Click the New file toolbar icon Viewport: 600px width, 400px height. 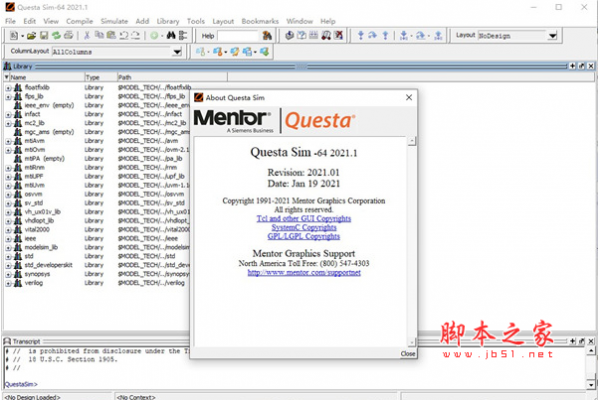point(14,36)
